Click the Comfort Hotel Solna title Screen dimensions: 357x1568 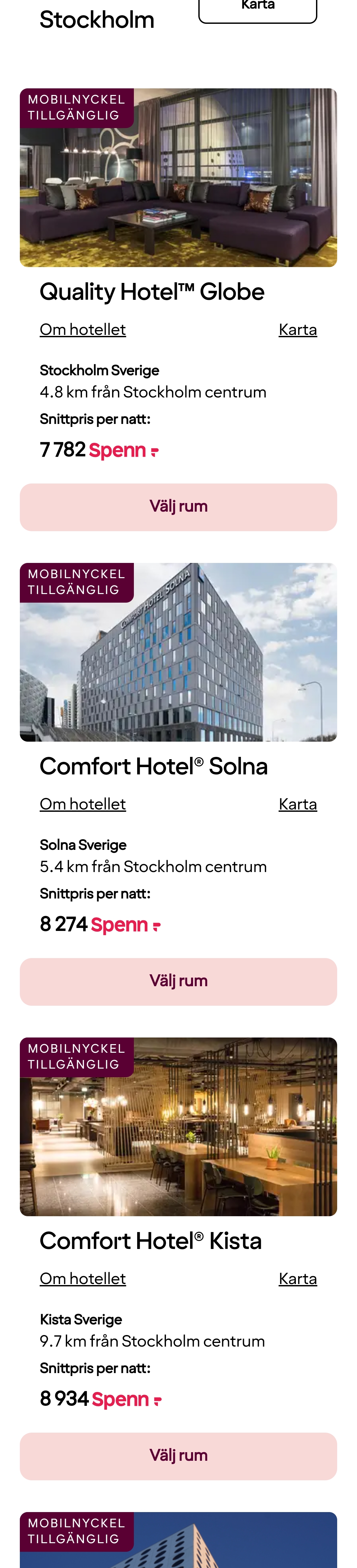[x=153, y=767]
